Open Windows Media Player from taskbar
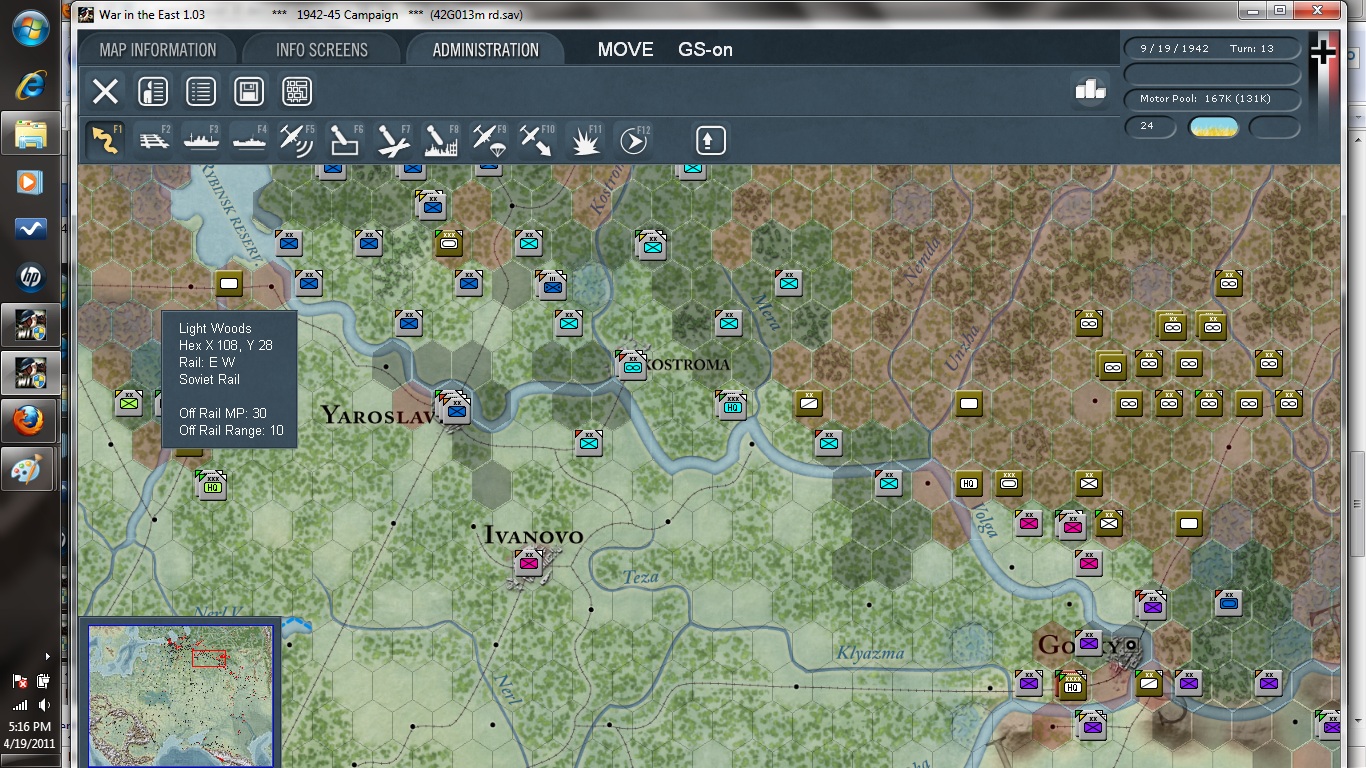Viewport: 1366px width, 768px height. click(x=30, y=181)
